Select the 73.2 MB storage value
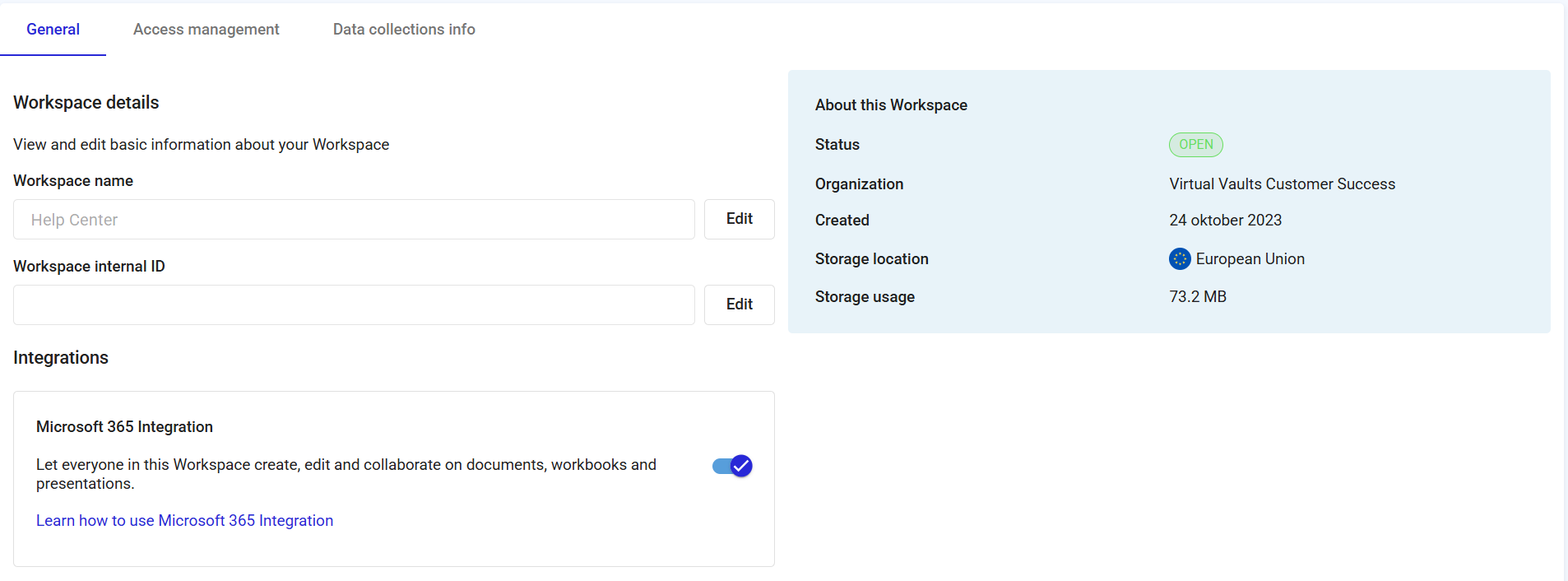The image size is (1568, 581). (x=1198, y=297)
